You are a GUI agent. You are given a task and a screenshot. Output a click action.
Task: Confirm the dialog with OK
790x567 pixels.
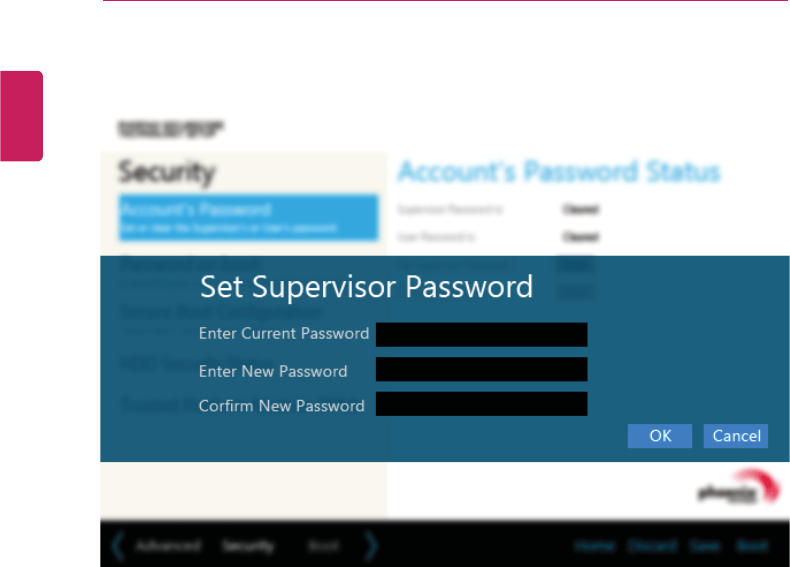(x=660, y=436)
